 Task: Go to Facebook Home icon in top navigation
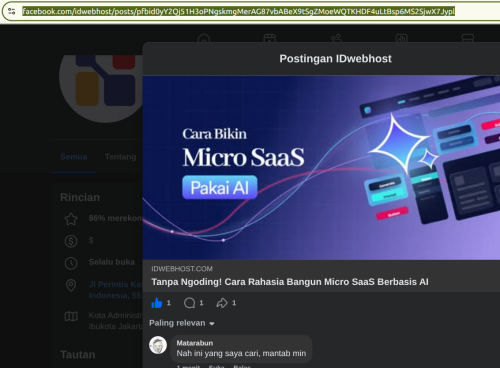(204, 38)
